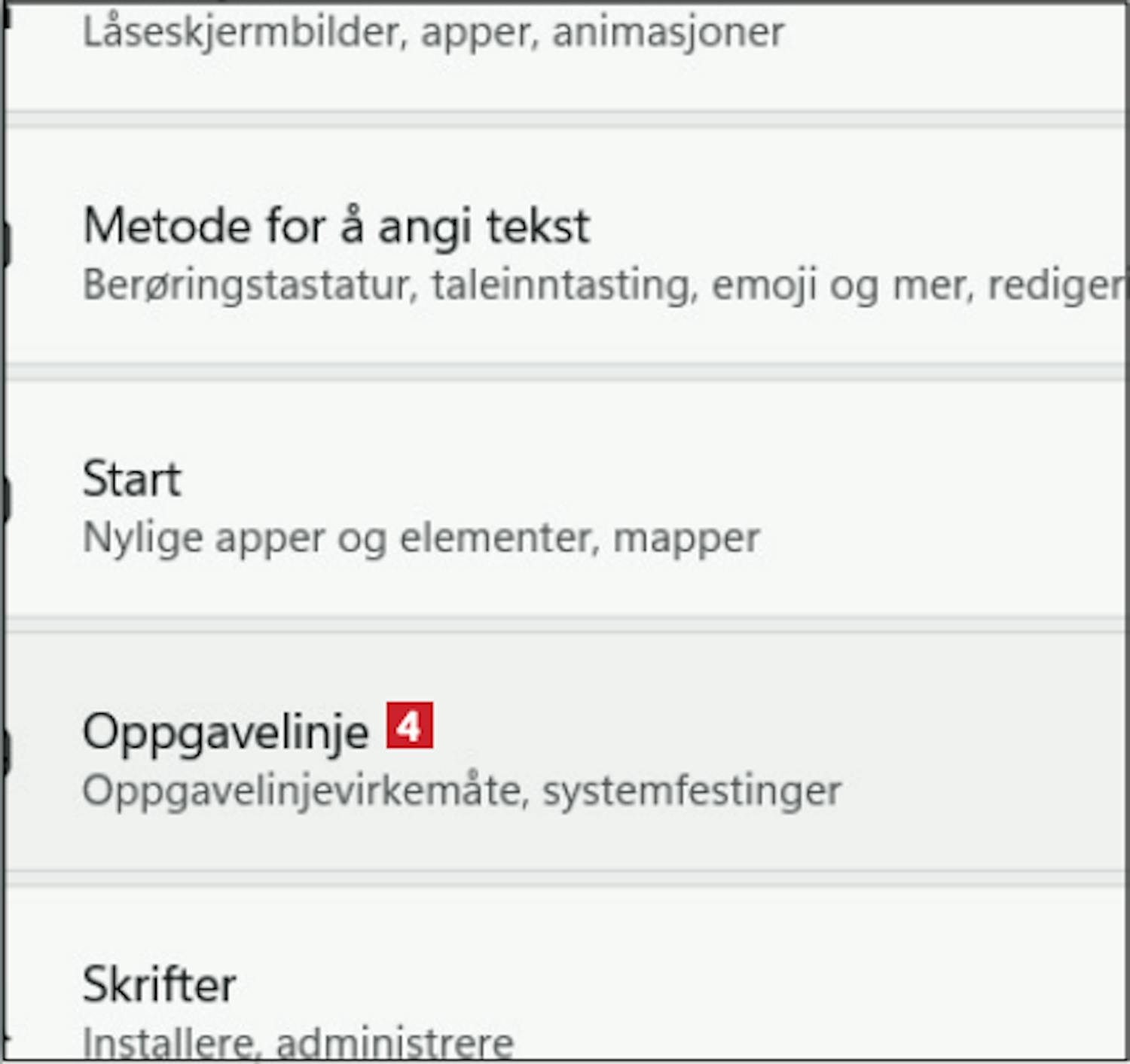Click the word systemfestinger under Oppgavelinje
This screenshot has width=1130, height=1064.
tap(692, 791)
